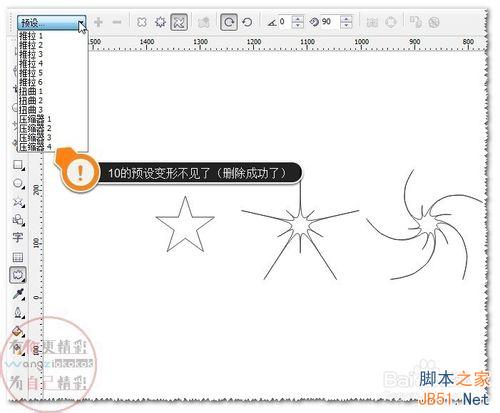Increase the complete rotations value
500x413 pixels.
297,19
